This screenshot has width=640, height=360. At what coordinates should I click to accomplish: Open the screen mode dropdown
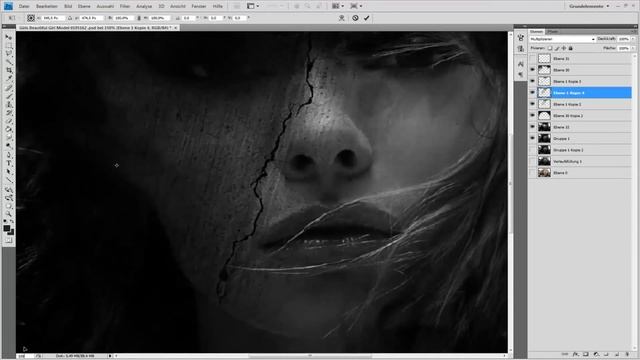tap(356, 6)
